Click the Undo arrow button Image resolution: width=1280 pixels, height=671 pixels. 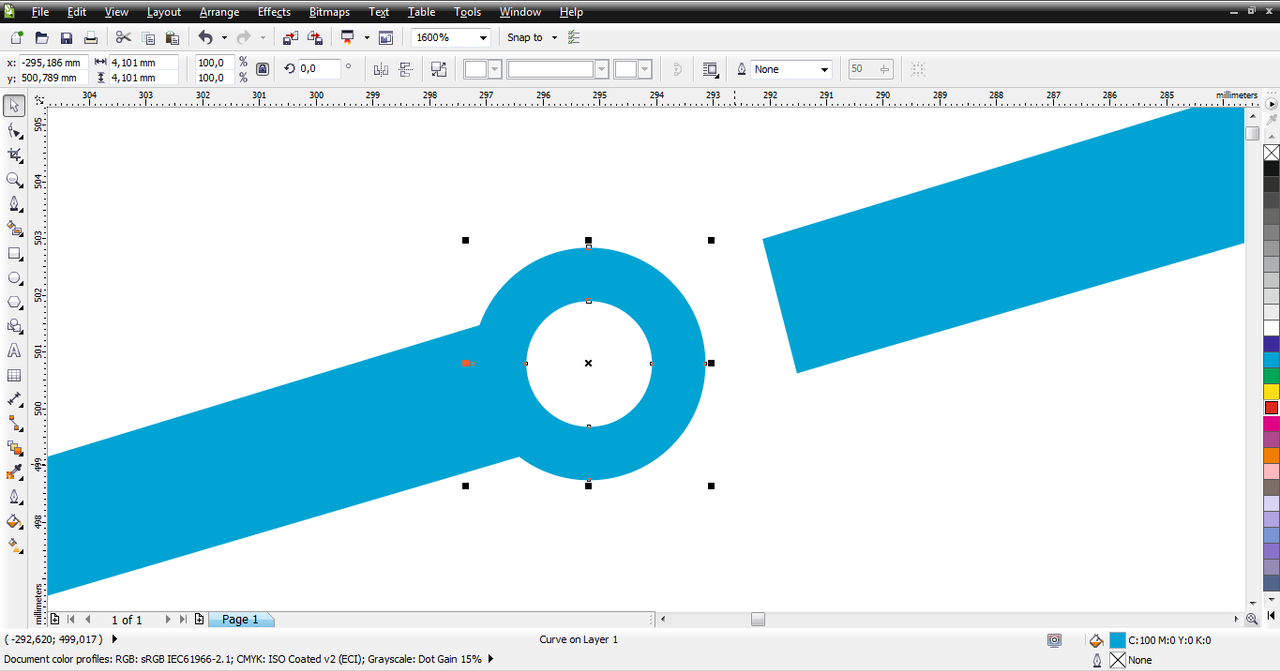click(205, 38)
